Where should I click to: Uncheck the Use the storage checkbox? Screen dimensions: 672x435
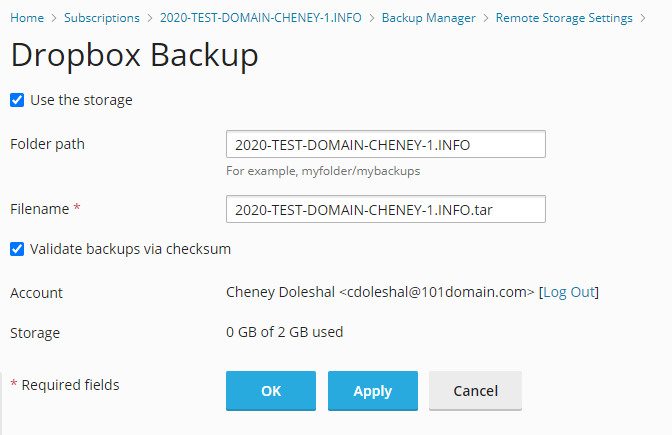point(17,100)
